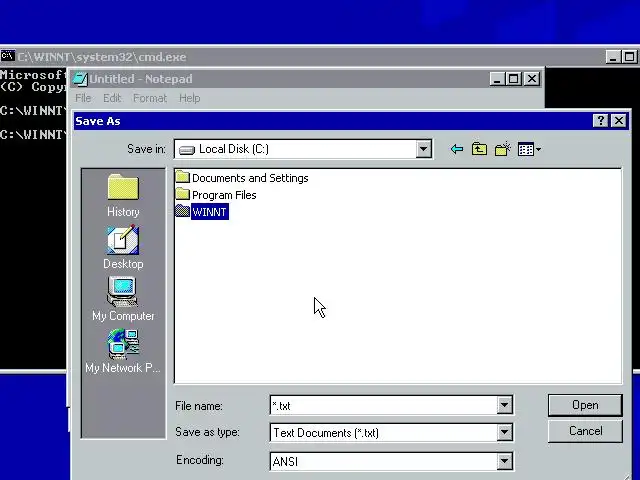
Task: Select the Program Files folder
Action: pos(216,195)
